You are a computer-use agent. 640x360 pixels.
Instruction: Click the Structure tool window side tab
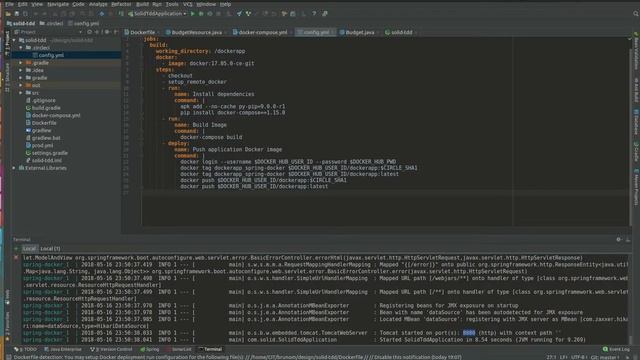pos(7,78)
